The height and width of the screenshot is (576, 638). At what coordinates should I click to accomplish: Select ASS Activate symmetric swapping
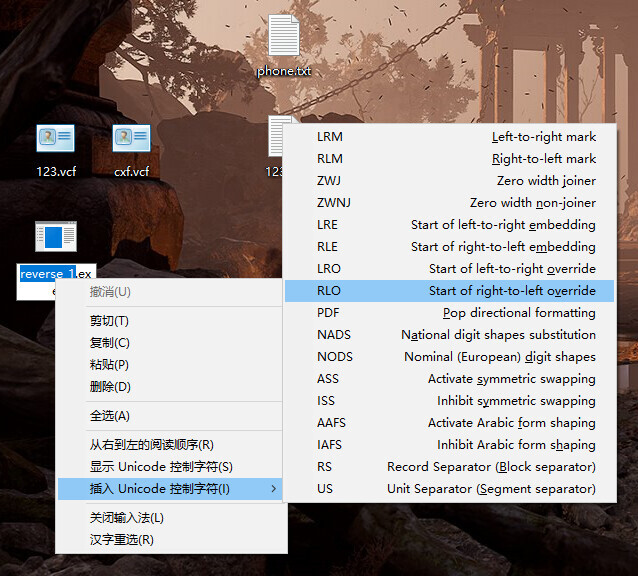(450, 378)
